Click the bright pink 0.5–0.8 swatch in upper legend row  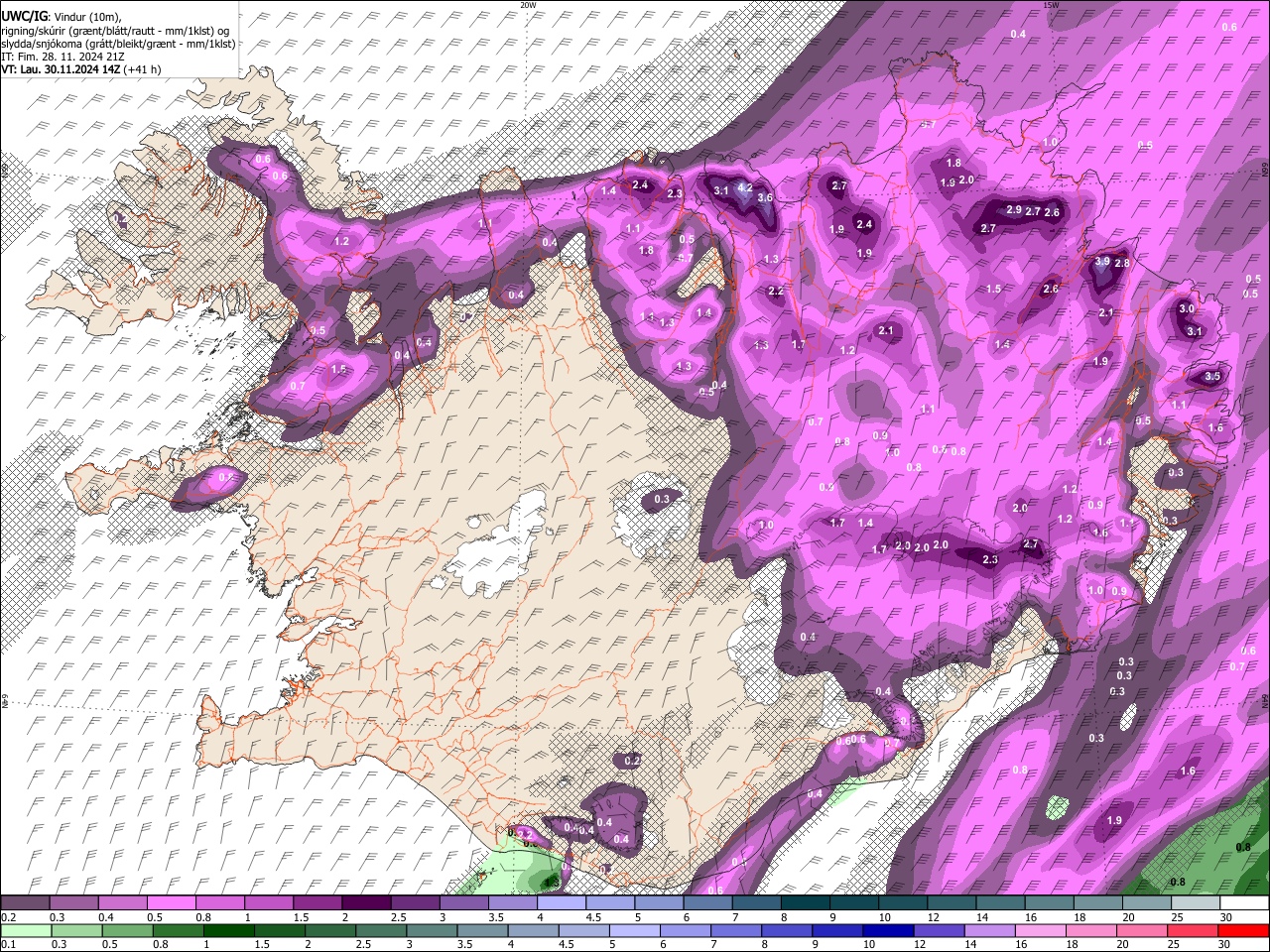pos(171,903)
